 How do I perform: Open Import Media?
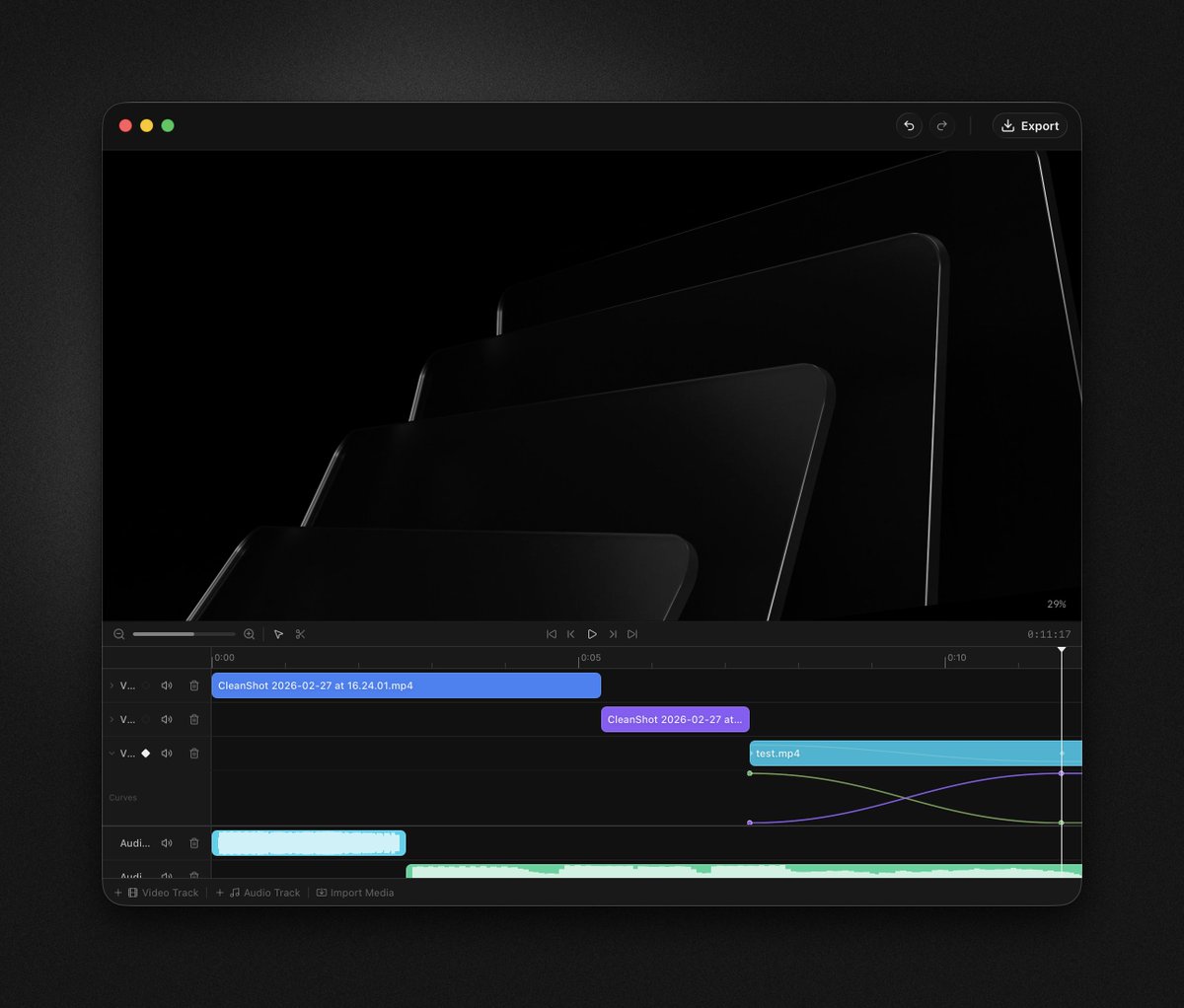click(355, 893)
